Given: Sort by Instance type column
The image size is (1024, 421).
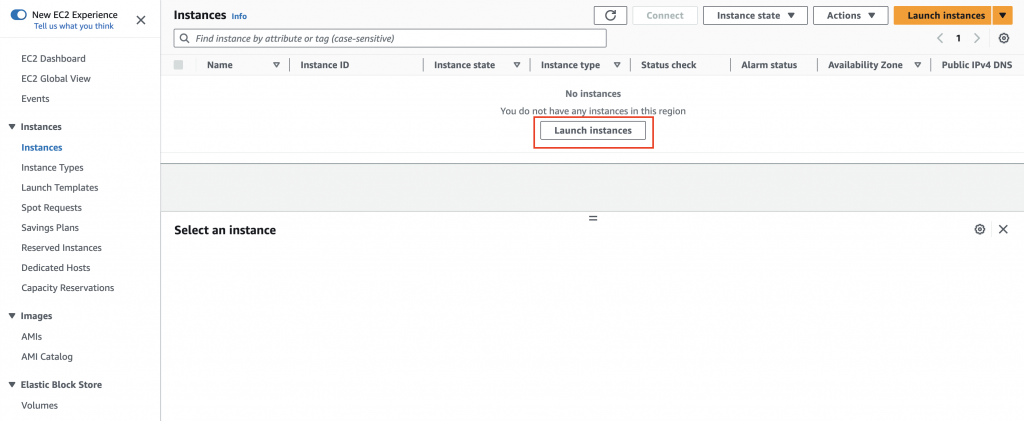Looking at the screenshot, I should 616,65.
